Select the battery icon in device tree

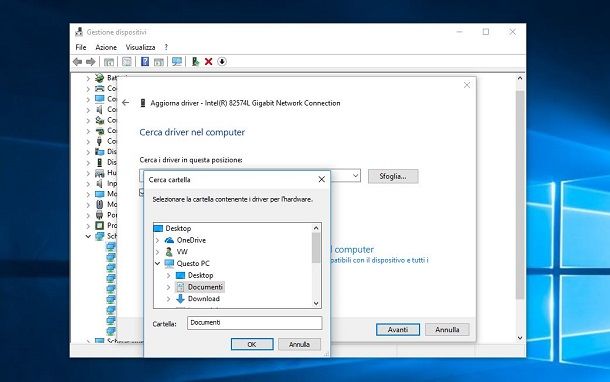100,78
